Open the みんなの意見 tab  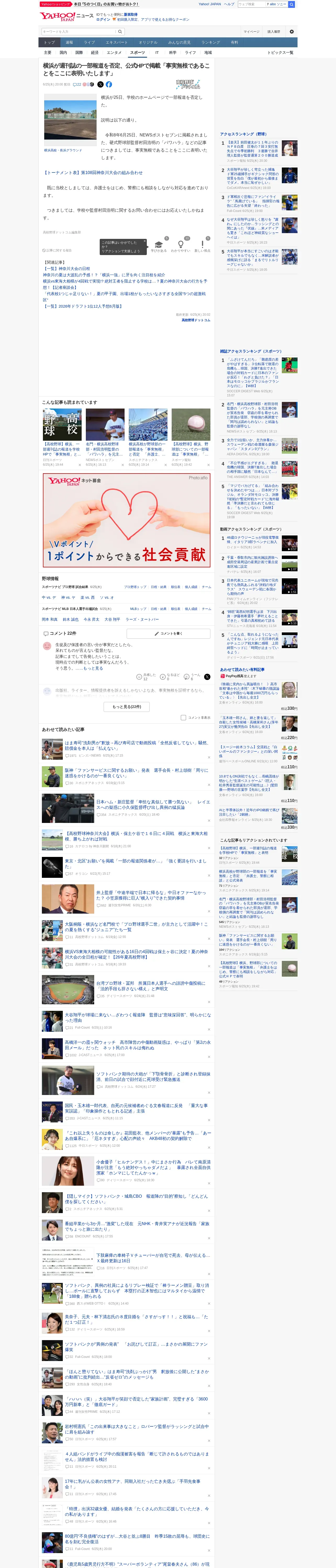pos(179,43)
